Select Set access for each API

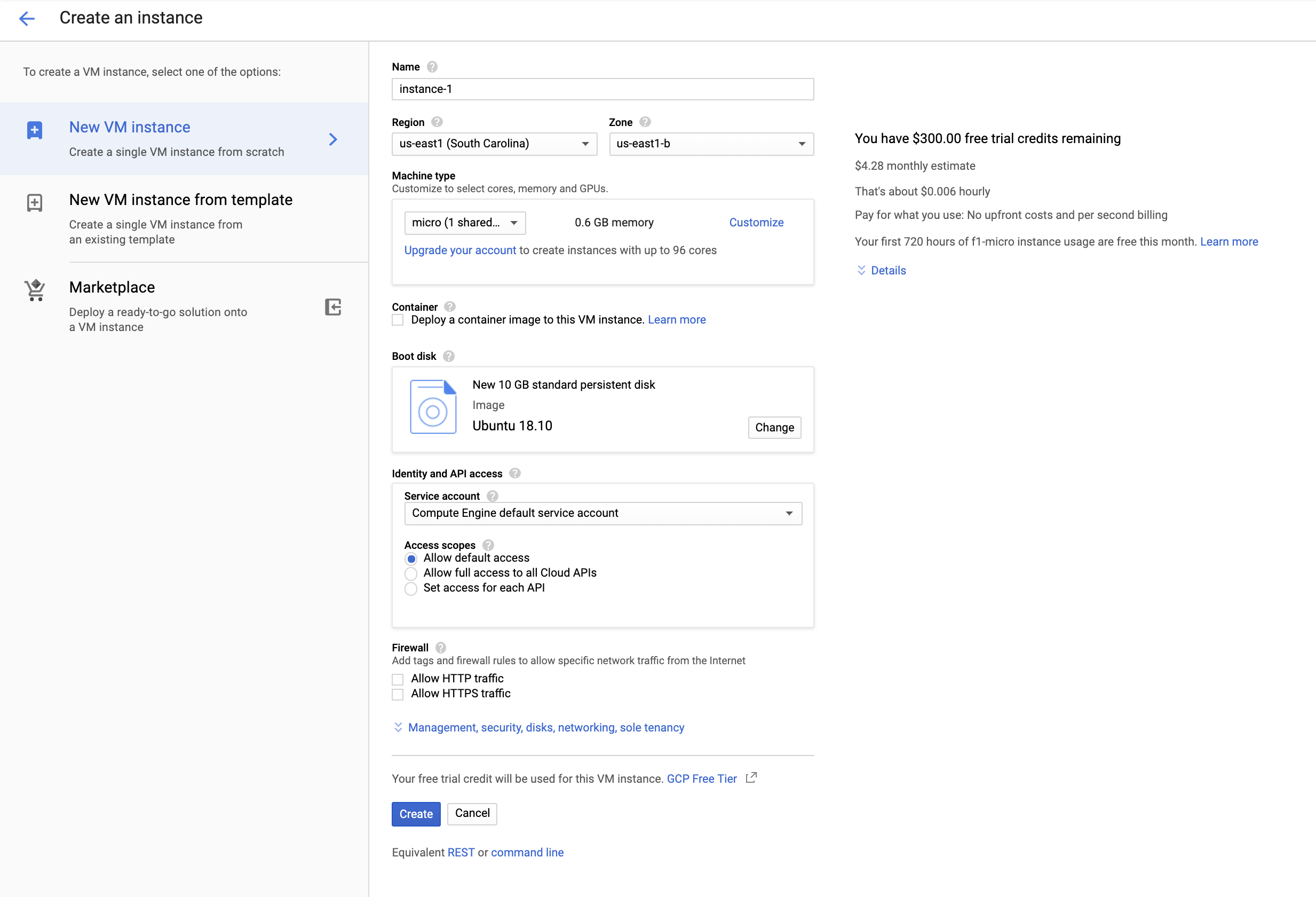coord(411,589)
